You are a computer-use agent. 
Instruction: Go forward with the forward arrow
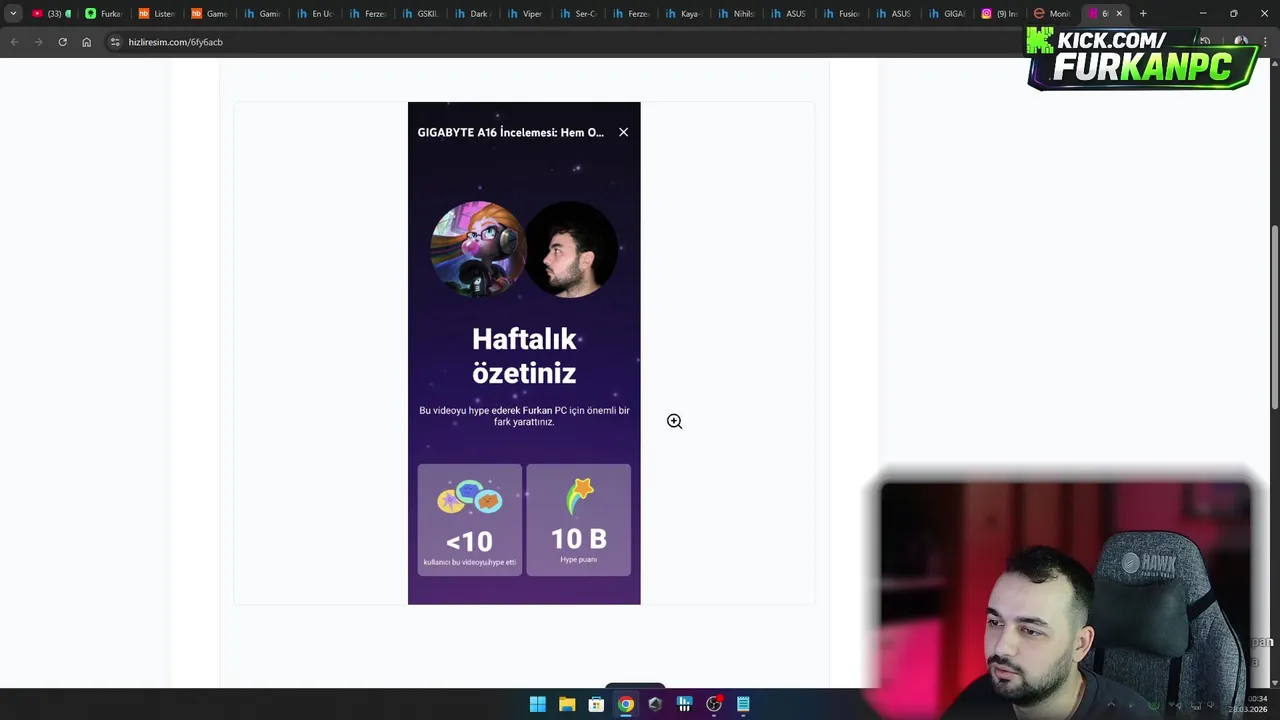(x=38, y=42)
